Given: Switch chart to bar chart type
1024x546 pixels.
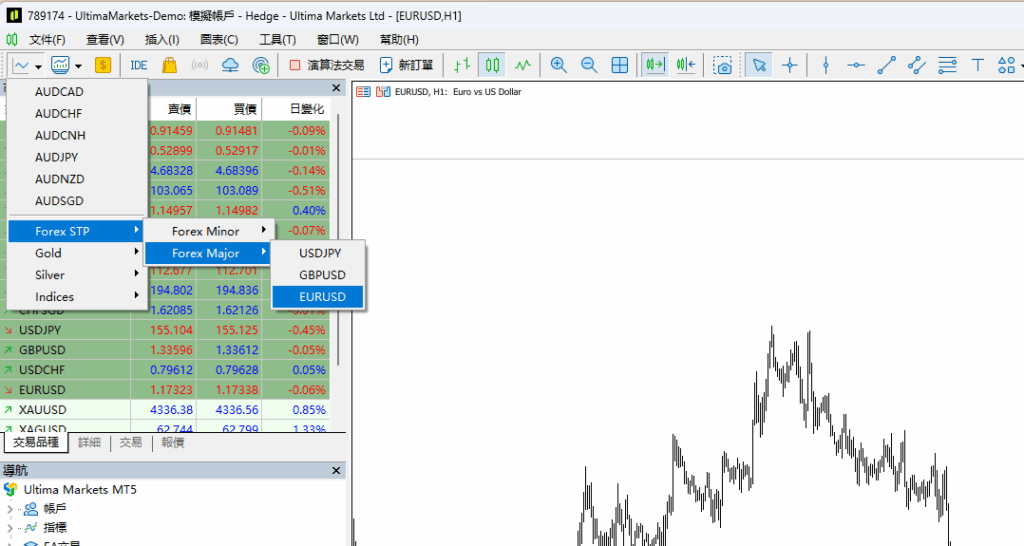Looking at the screenshot, I should [462, 65].
